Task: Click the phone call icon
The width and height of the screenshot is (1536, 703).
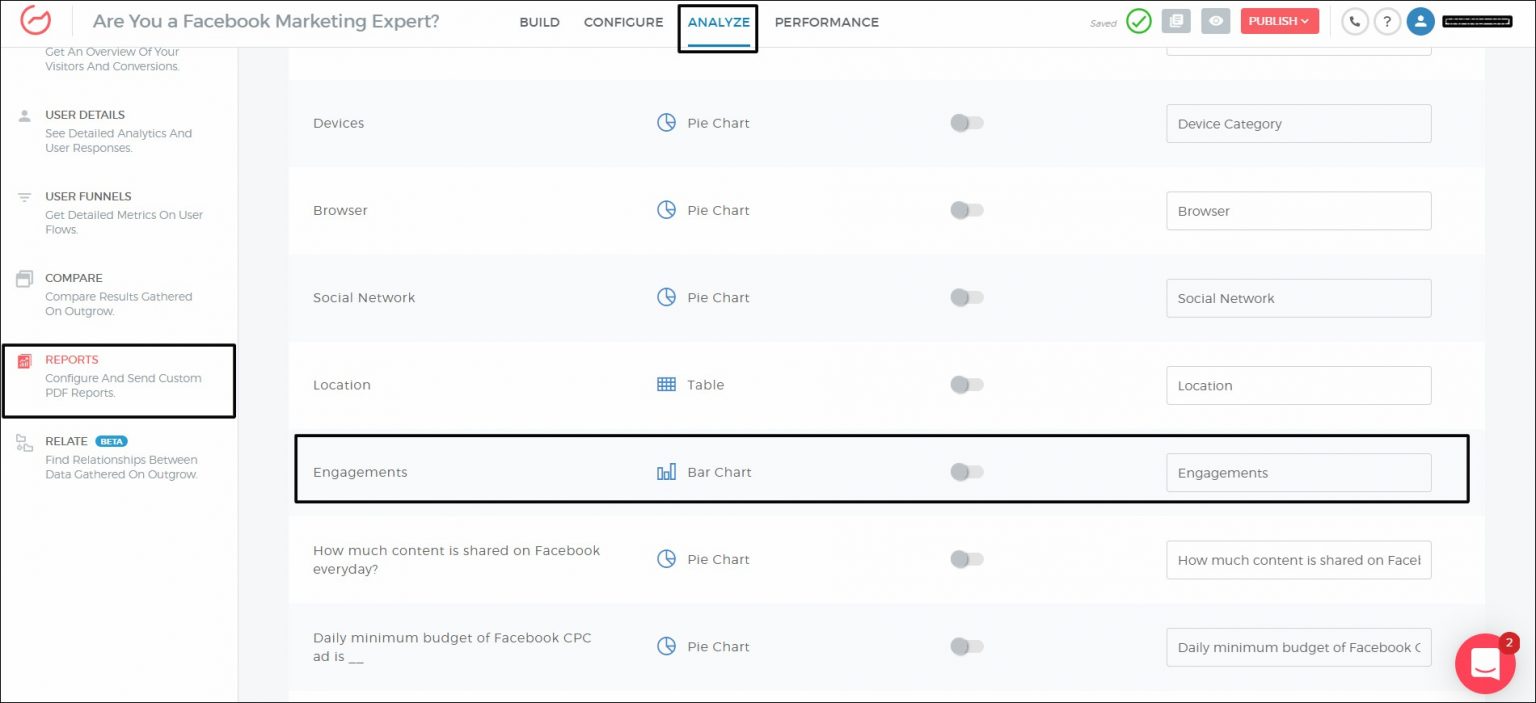Action: (1354, 22)
